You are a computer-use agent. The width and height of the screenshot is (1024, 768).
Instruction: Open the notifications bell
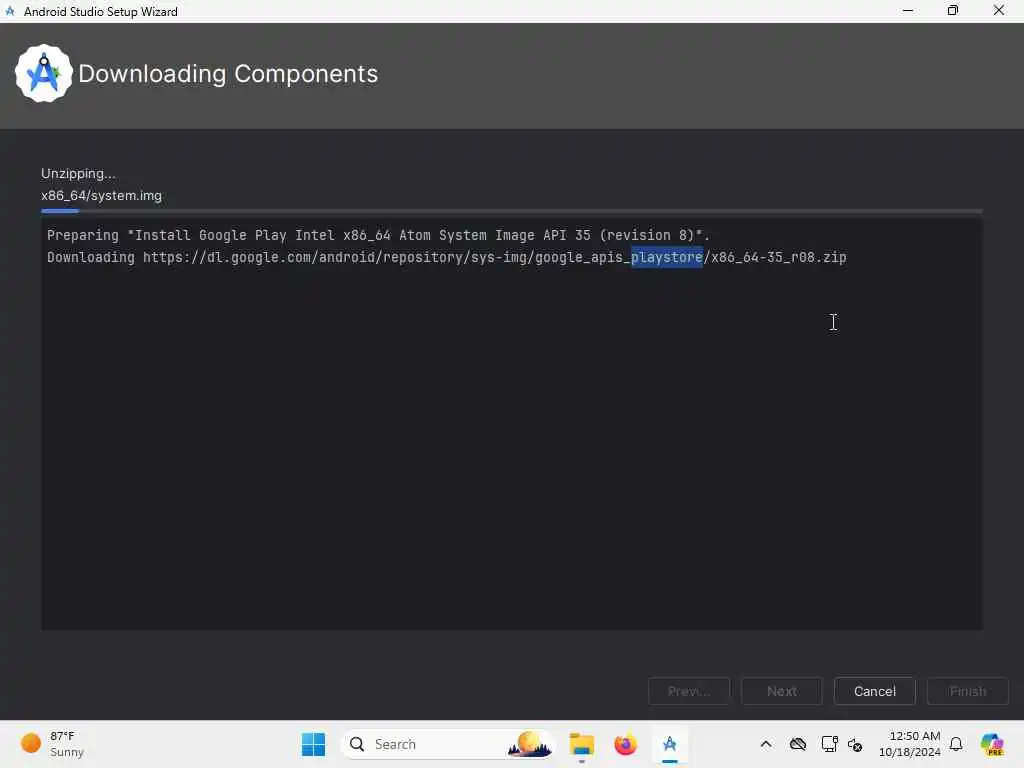tap(956, 744)
